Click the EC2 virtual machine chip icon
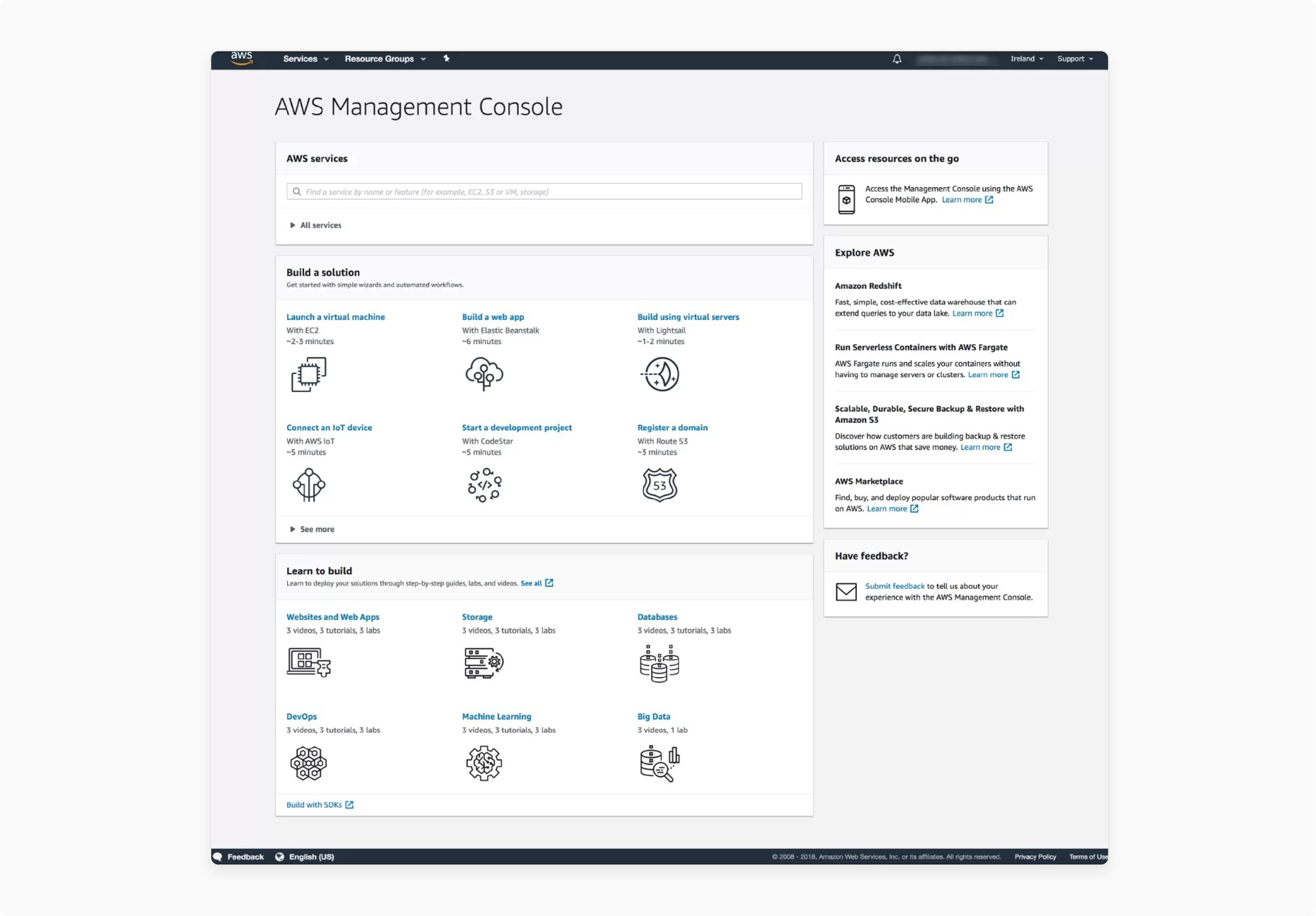This screenshot has height=916, width=1316. point(308,374)
